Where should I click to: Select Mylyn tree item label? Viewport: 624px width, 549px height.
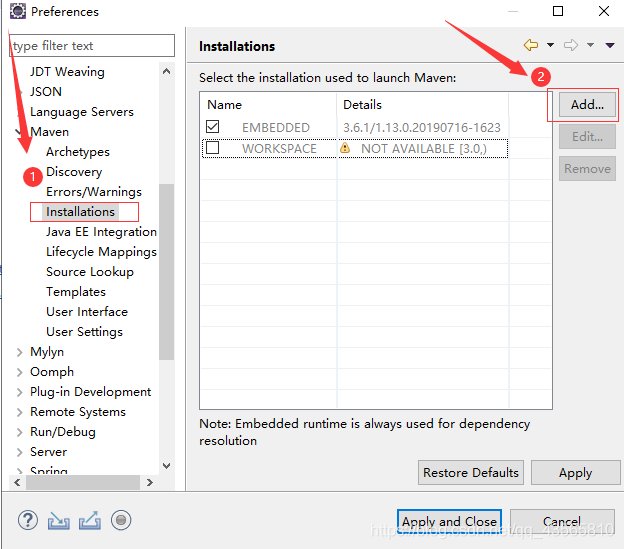(x=47, y=352)
